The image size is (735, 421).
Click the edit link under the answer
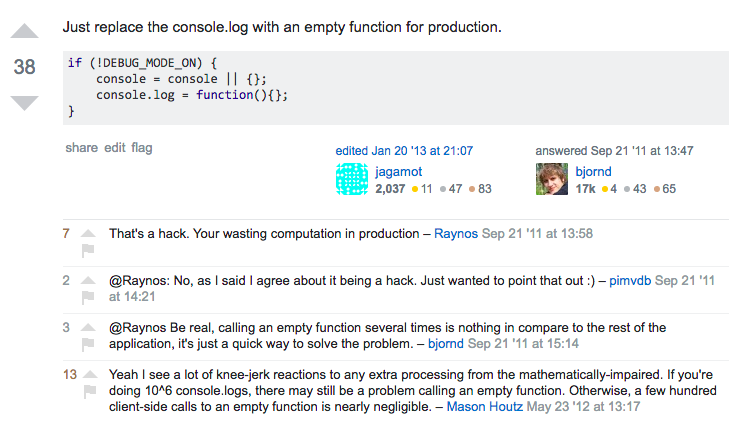tap(115, 148)
